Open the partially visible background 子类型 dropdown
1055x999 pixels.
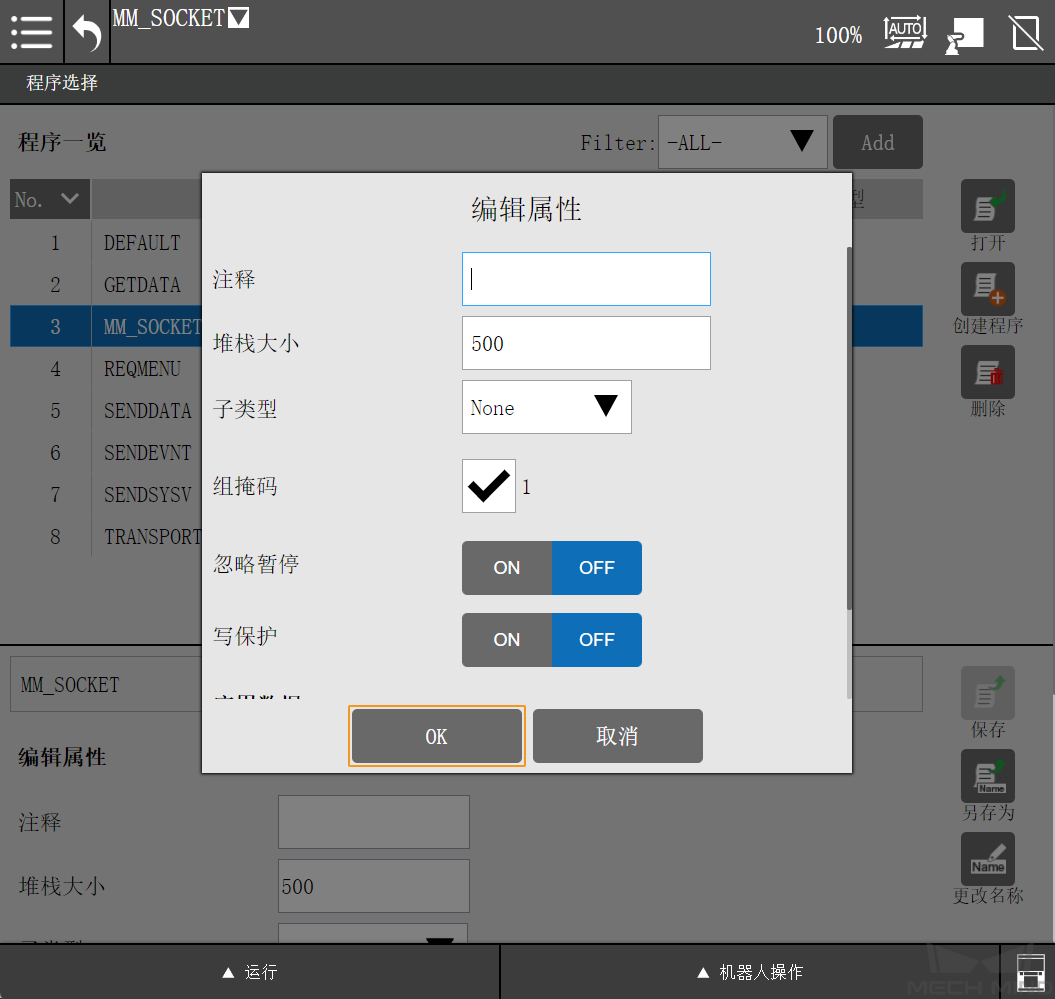point(373,934)
